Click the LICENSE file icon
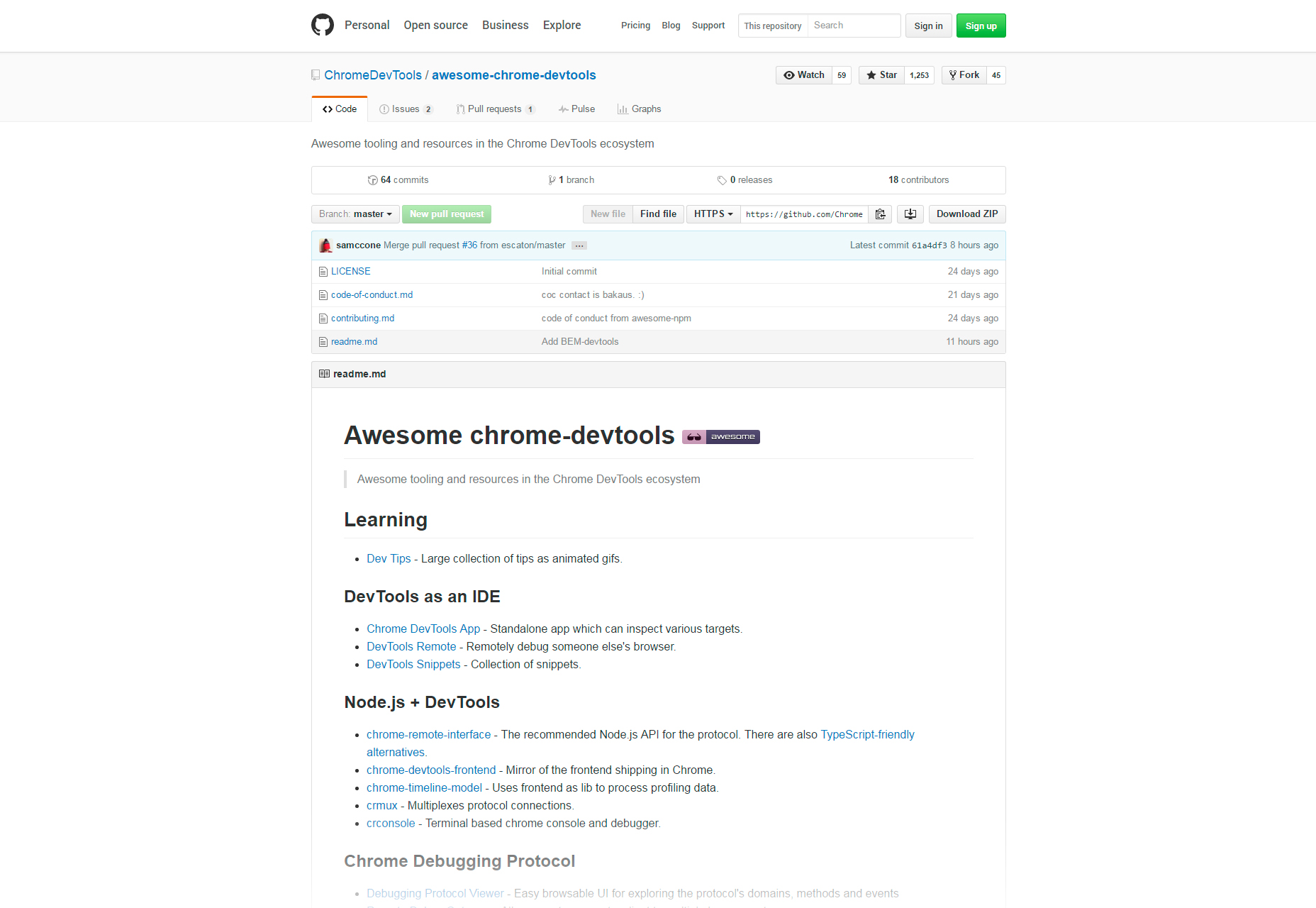This screenshot has width=1316, height=908. (x=323, y=272)
